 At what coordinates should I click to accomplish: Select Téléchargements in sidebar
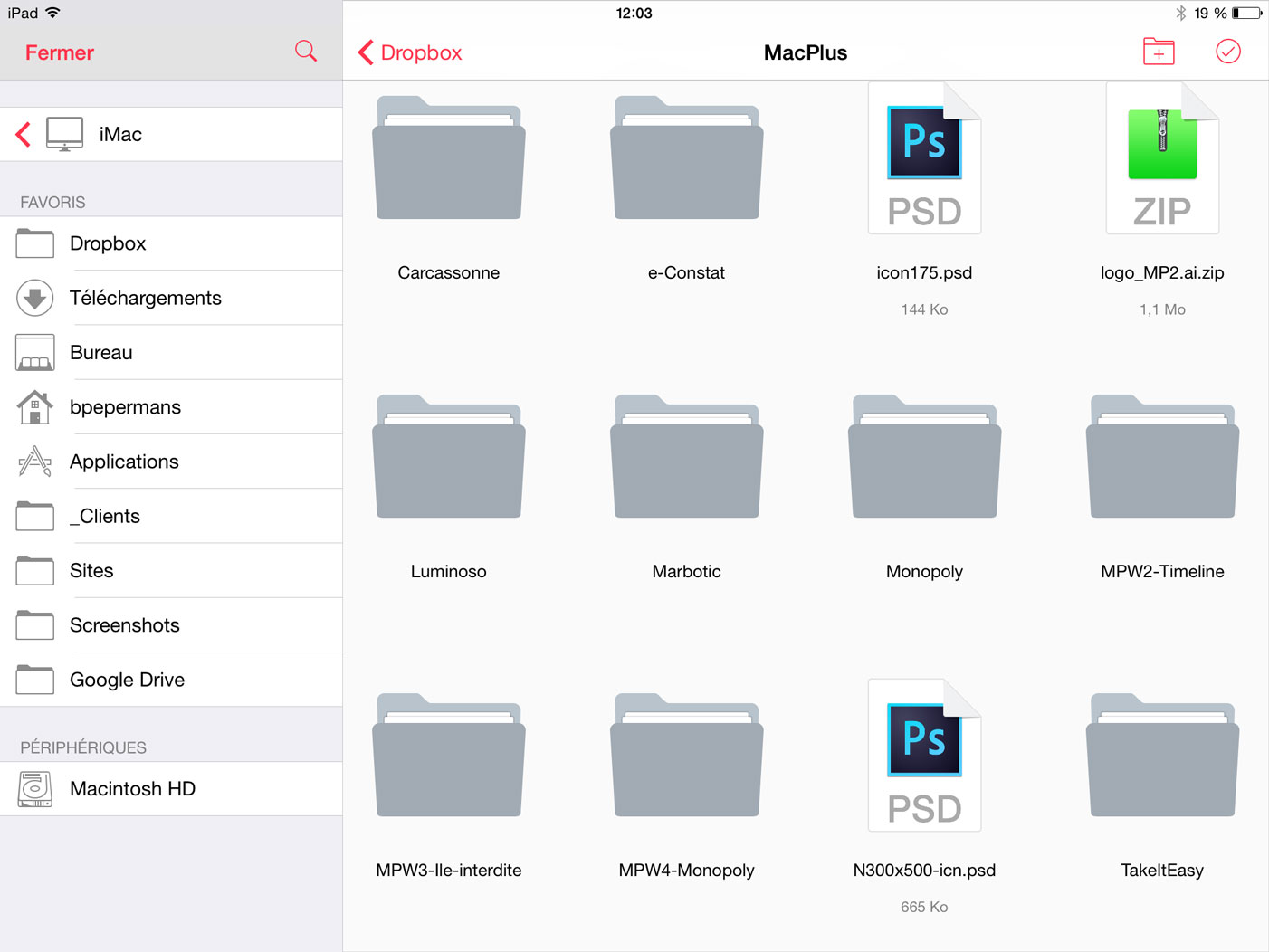(x=171, y=298)
